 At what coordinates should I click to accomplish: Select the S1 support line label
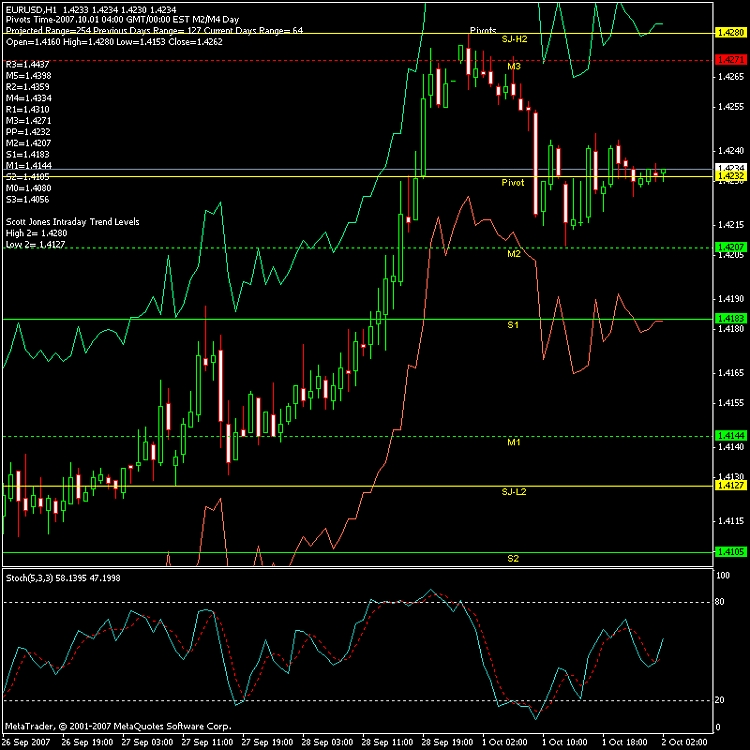point(513,326)
